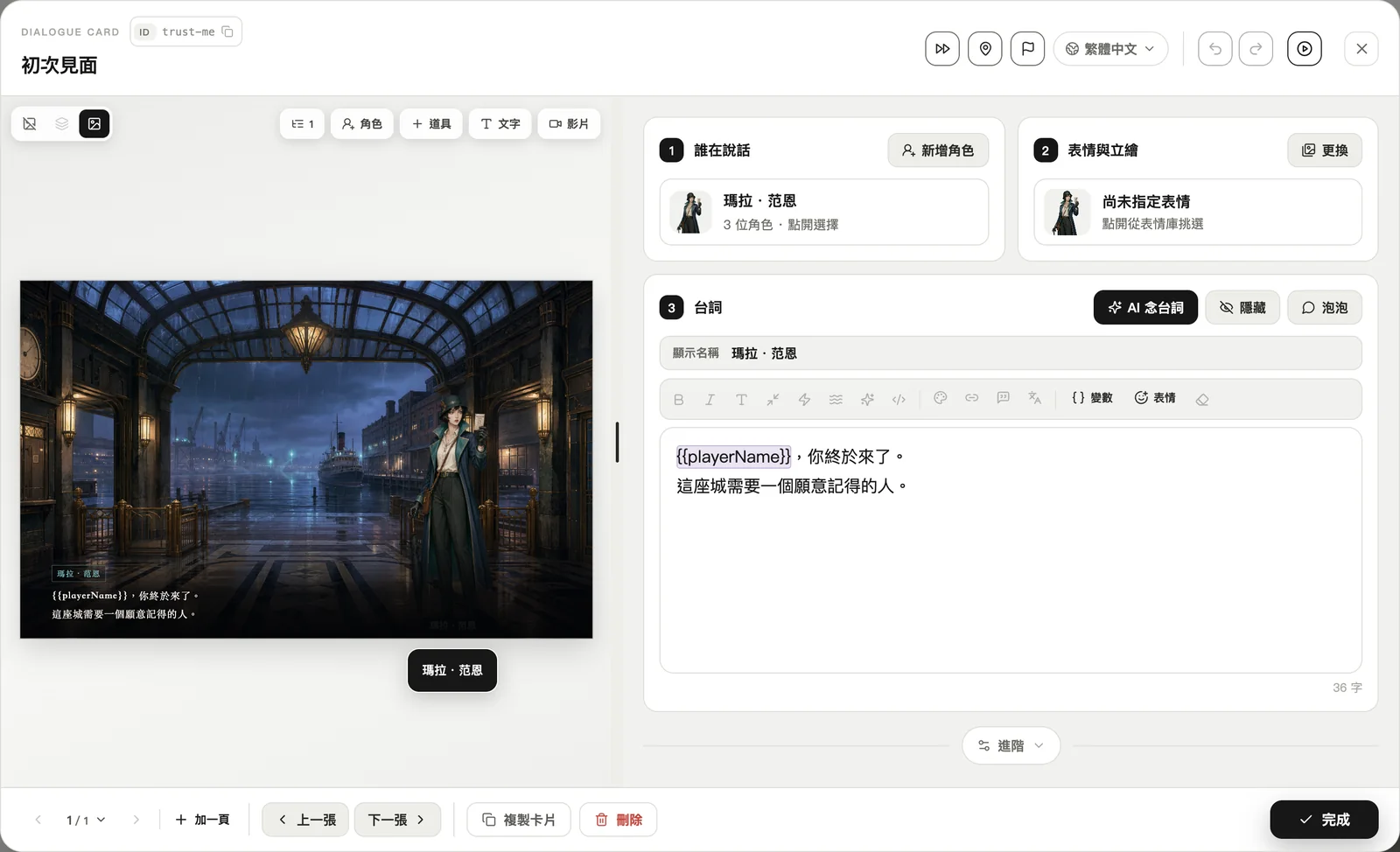Click the play preview circle button
The width and height of the screenshot is (1400, 852).
(1305, 49)
